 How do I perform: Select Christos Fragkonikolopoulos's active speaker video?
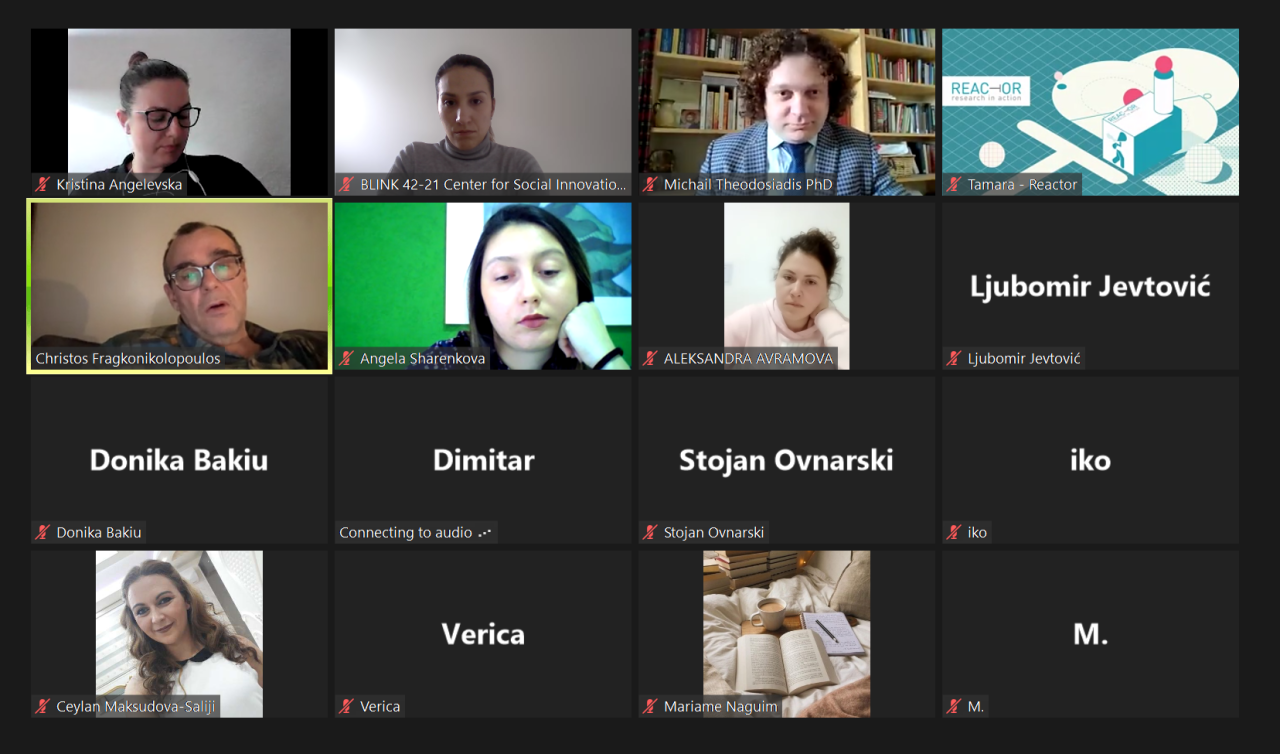click(179, 286)
